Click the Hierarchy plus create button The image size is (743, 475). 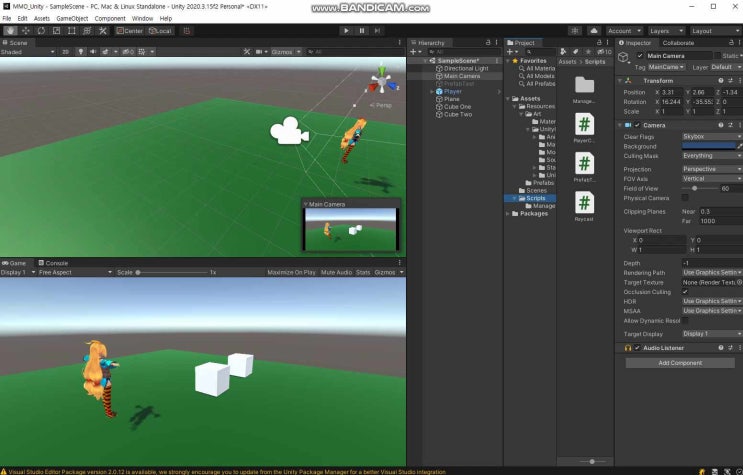tap(415, 52)
